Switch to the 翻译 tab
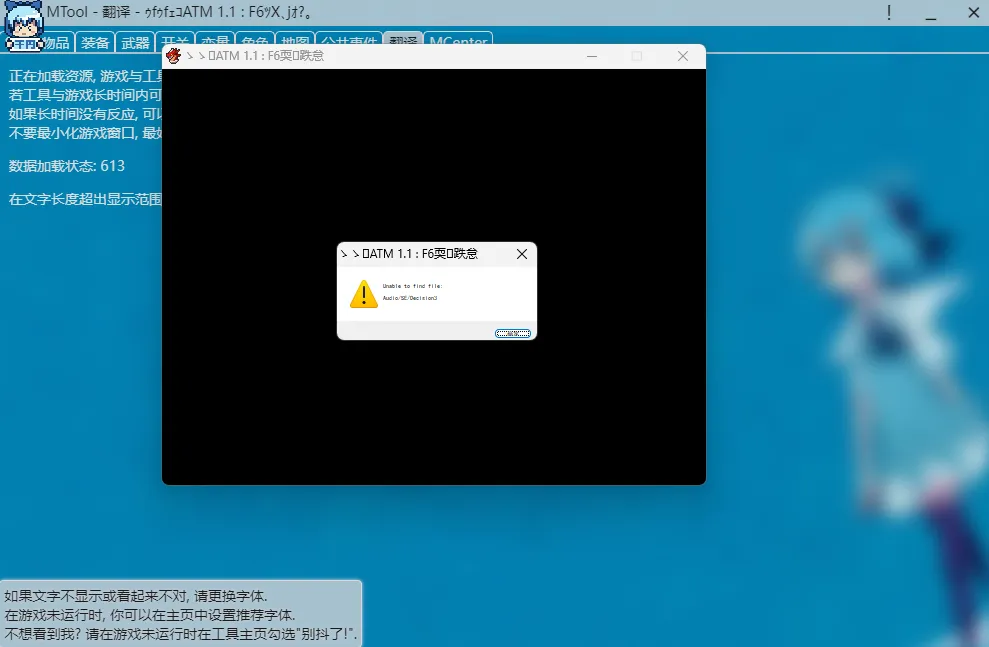989x647 pixels. 403,43
